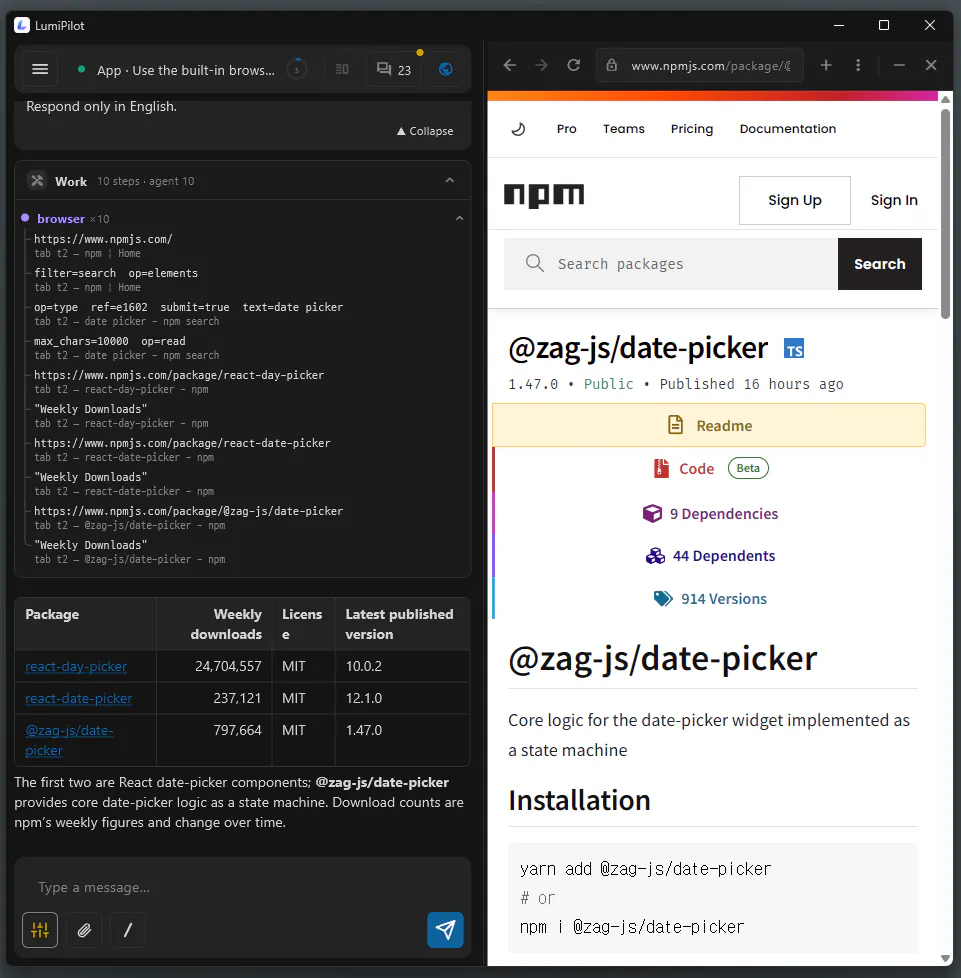Collapse the Work steps section
961x978 pixels.
coord(450,181)
